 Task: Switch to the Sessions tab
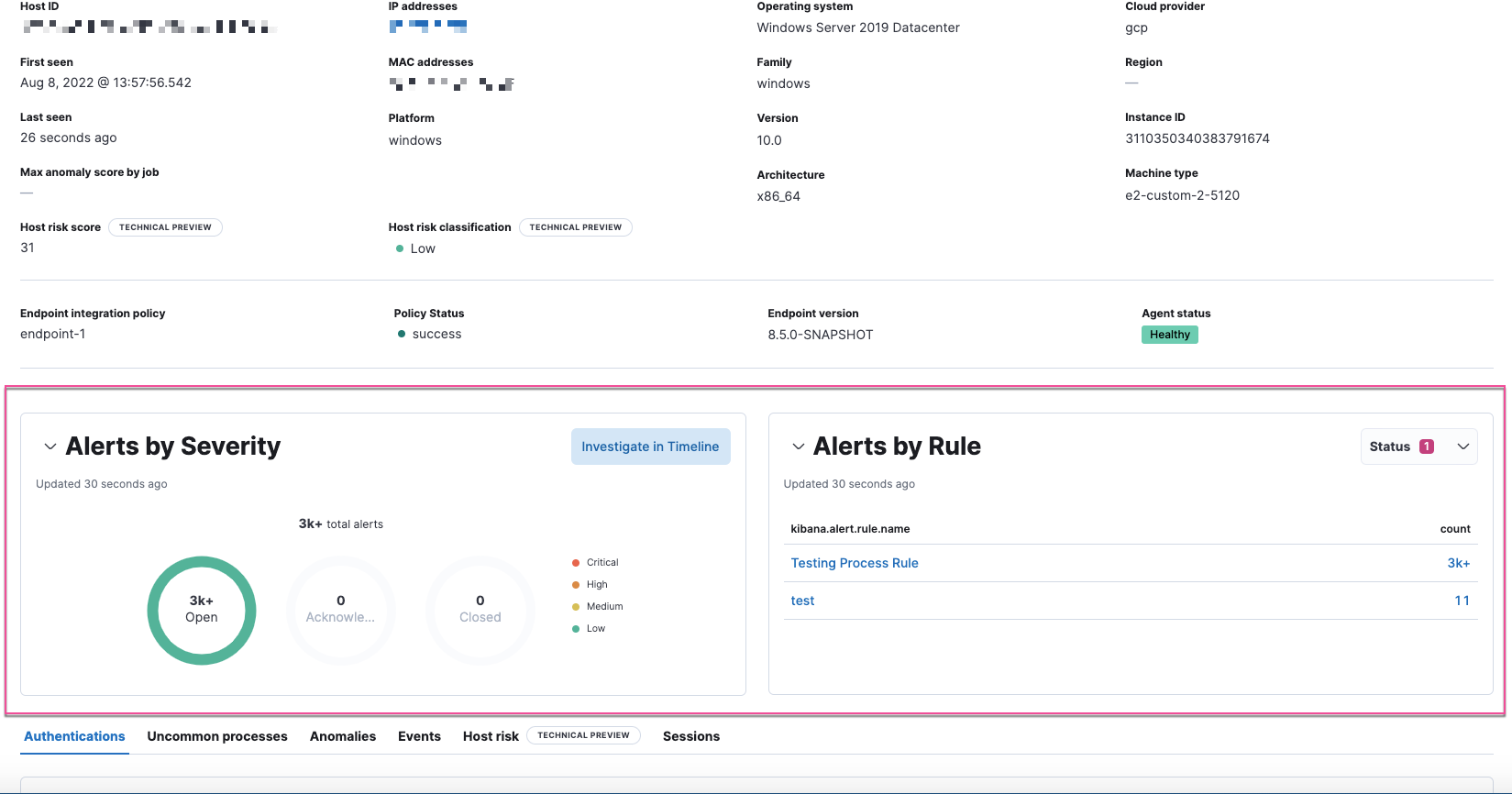[x=691, y=736]
